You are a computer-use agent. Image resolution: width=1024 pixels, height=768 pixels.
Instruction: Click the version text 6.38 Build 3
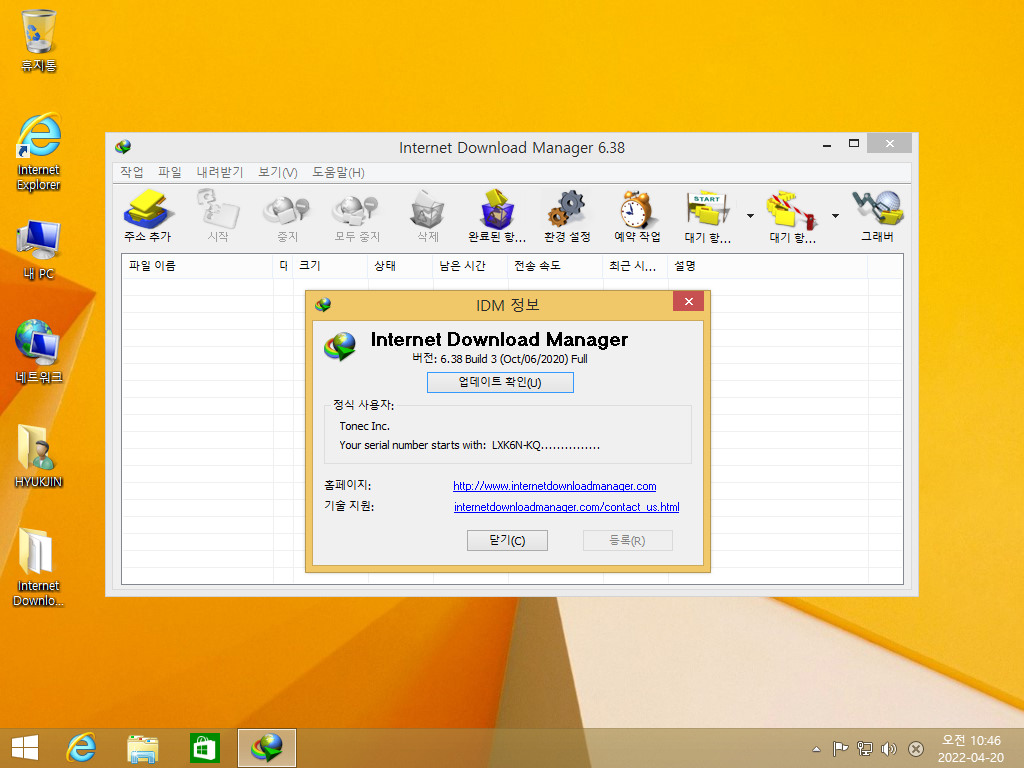[x=500, y=359]
